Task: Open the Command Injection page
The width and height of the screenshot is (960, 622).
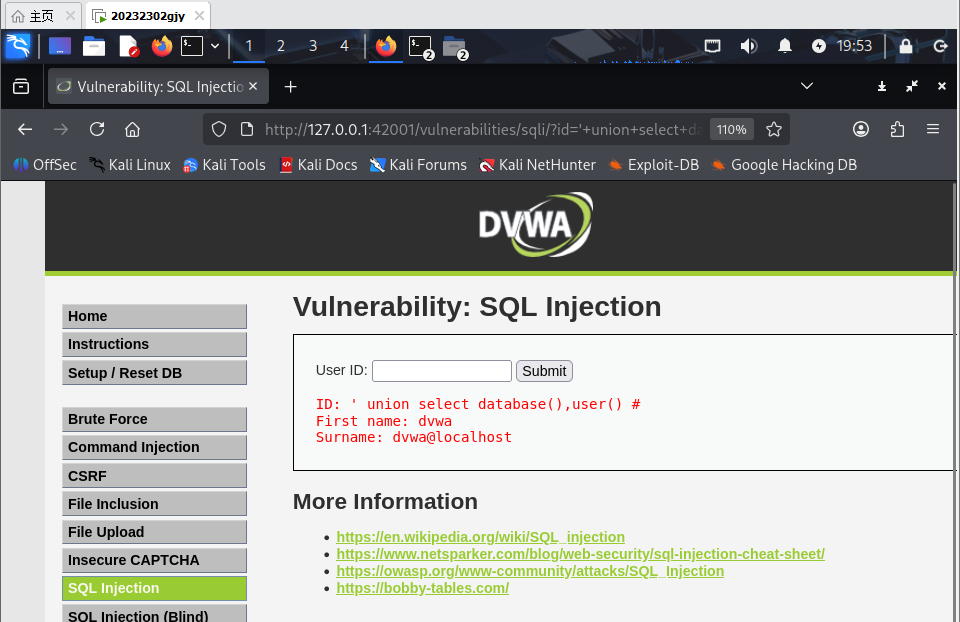Action: 154,448
